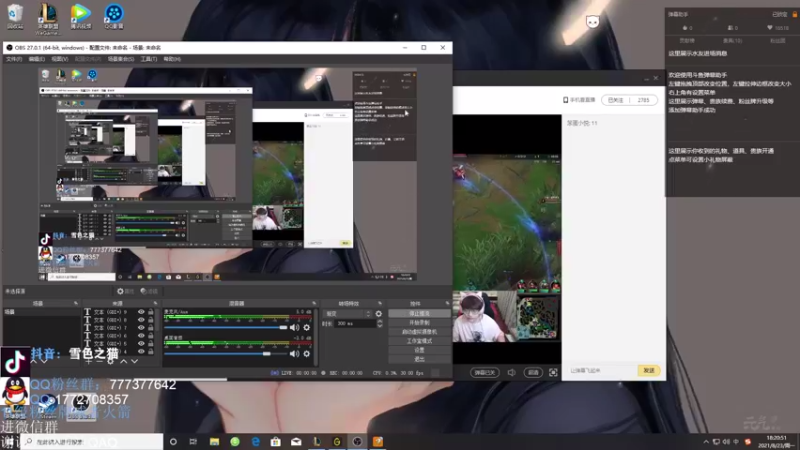This screenshot has width=800, height=450.
Task: Hide the 文本 (GDI+) 9 source
Action: pos(141,312)
